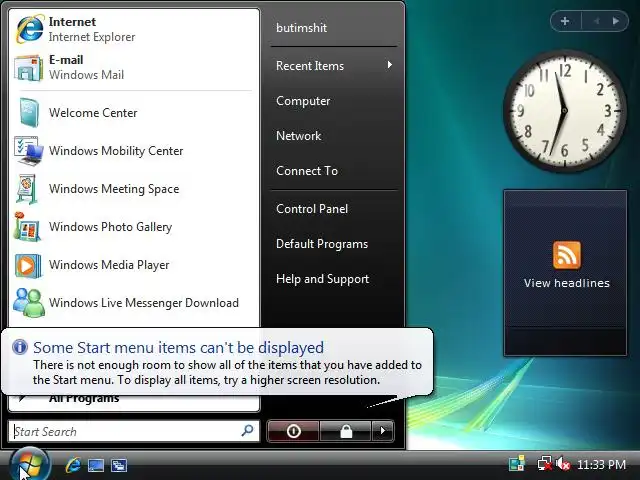The image size is (640, 480).
Task: Click the muted volume tray icon
Action: click(x=563, y=464)
